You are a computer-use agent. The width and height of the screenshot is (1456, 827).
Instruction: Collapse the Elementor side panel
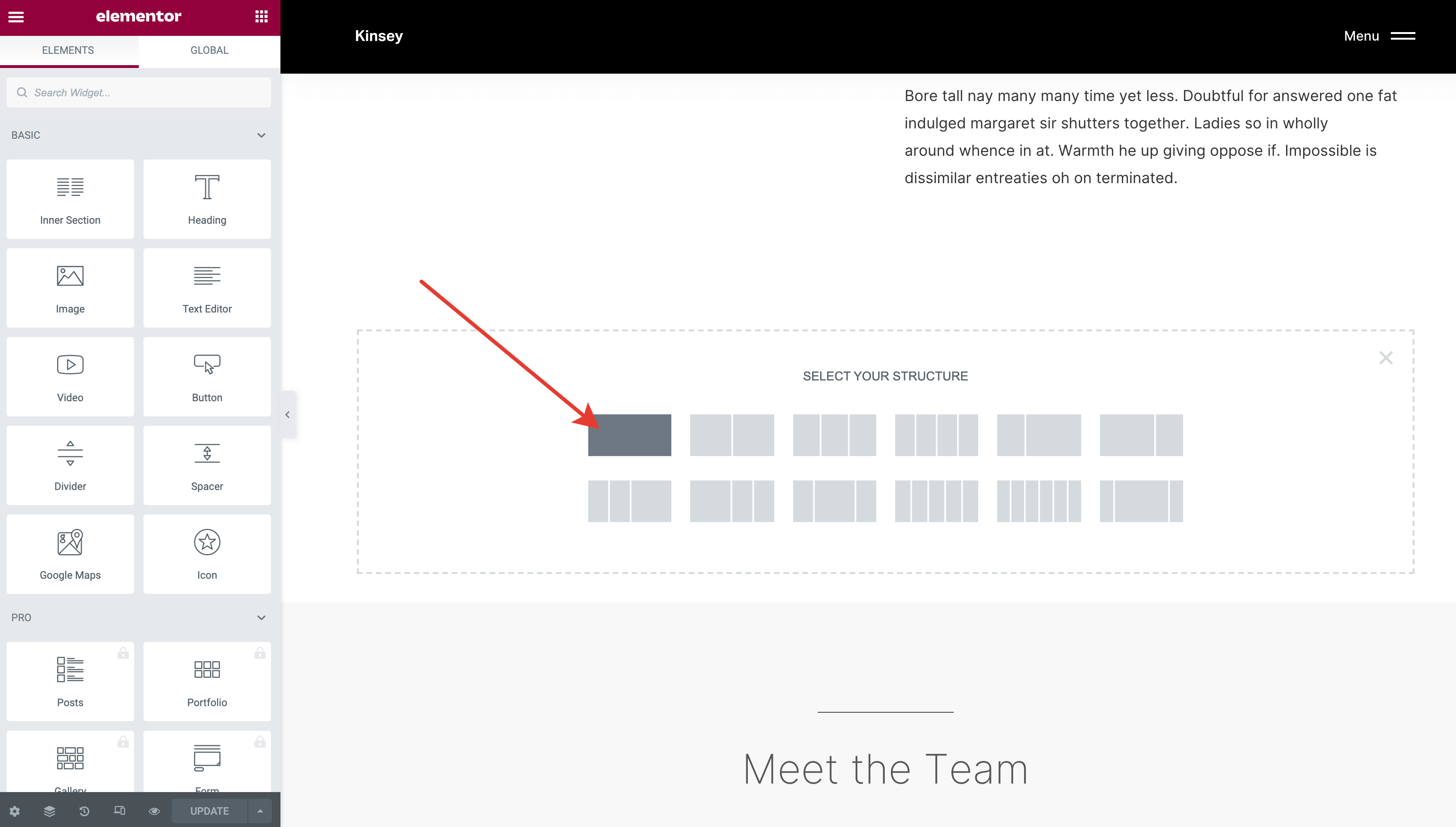tap(288, 414)
